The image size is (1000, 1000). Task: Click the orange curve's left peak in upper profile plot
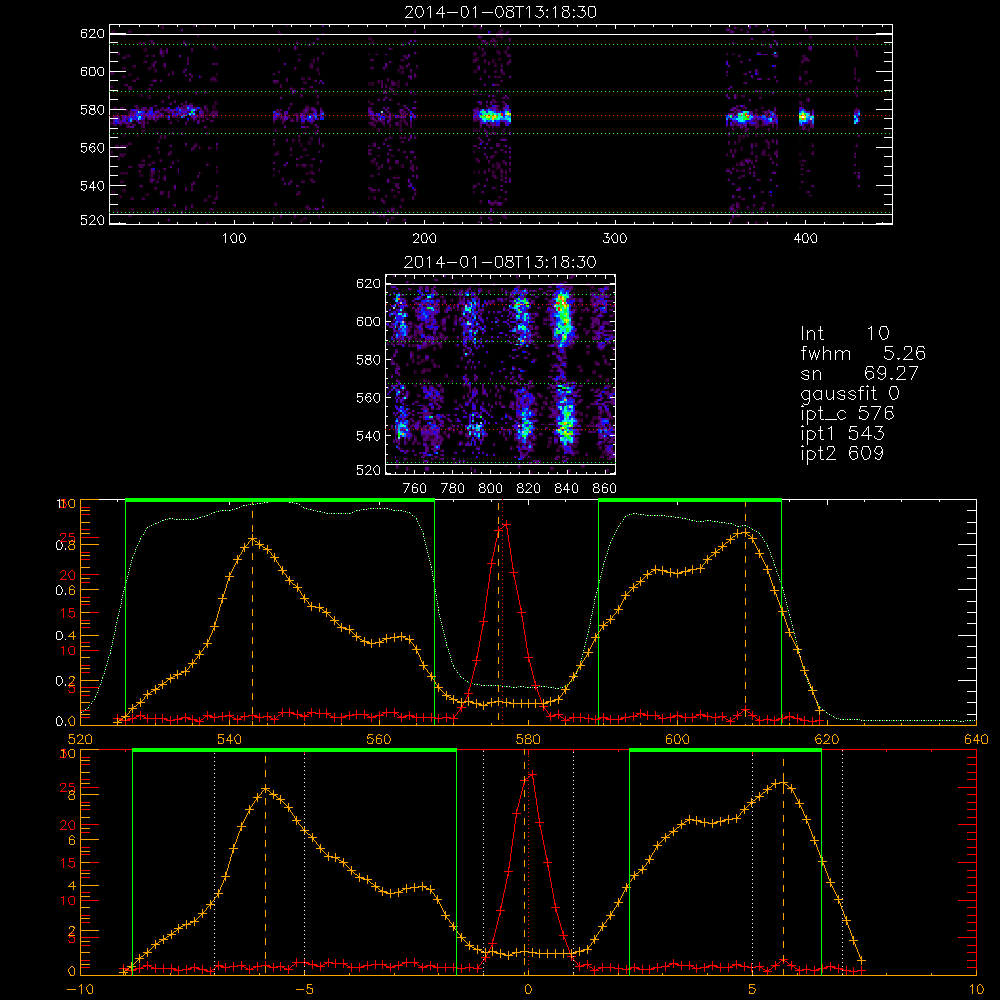pyautogui.click(x=252, y=540)
